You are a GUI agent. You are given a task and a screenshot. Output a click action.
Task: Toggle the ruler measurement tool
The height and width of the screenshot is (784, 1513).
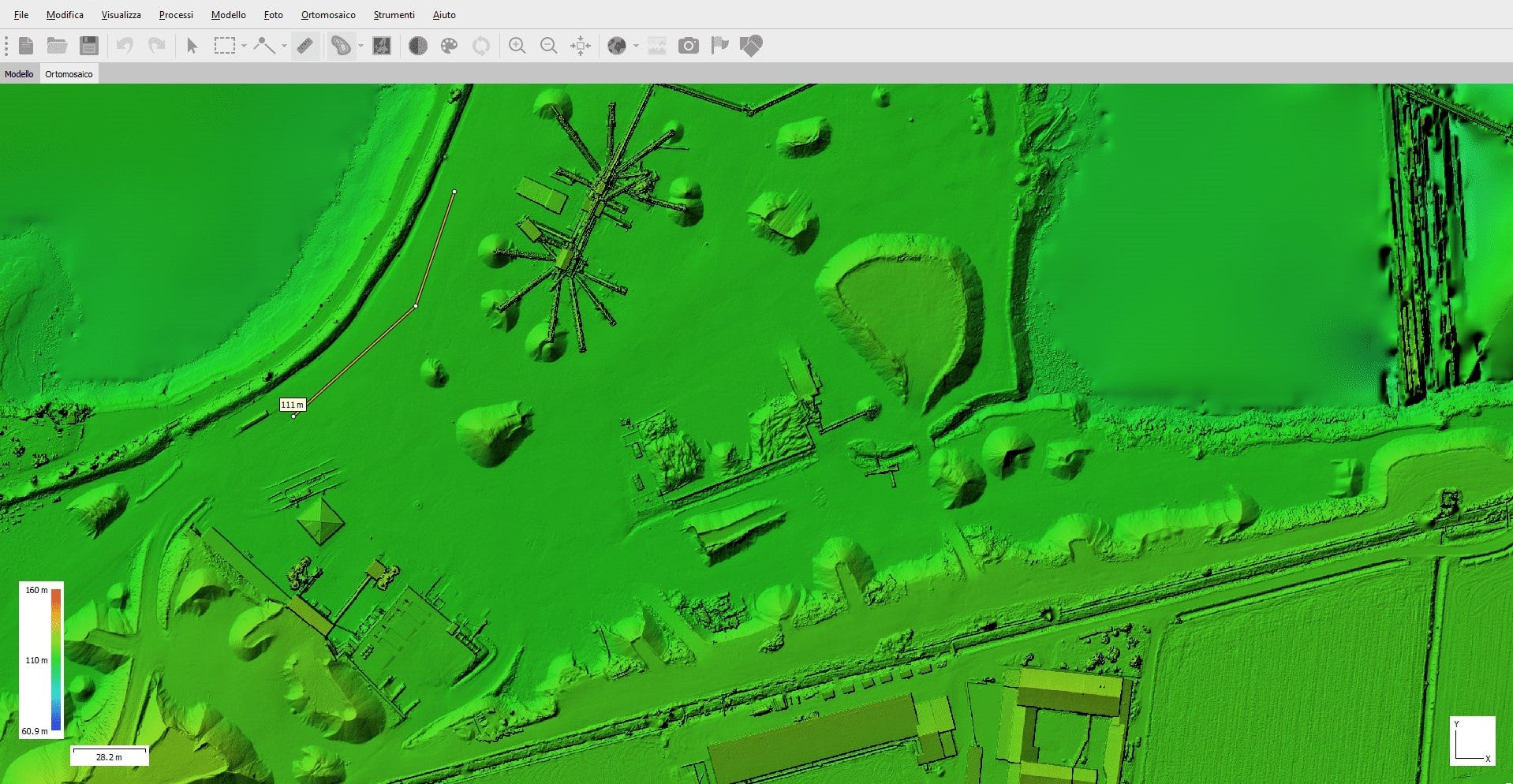pos(305,46)
